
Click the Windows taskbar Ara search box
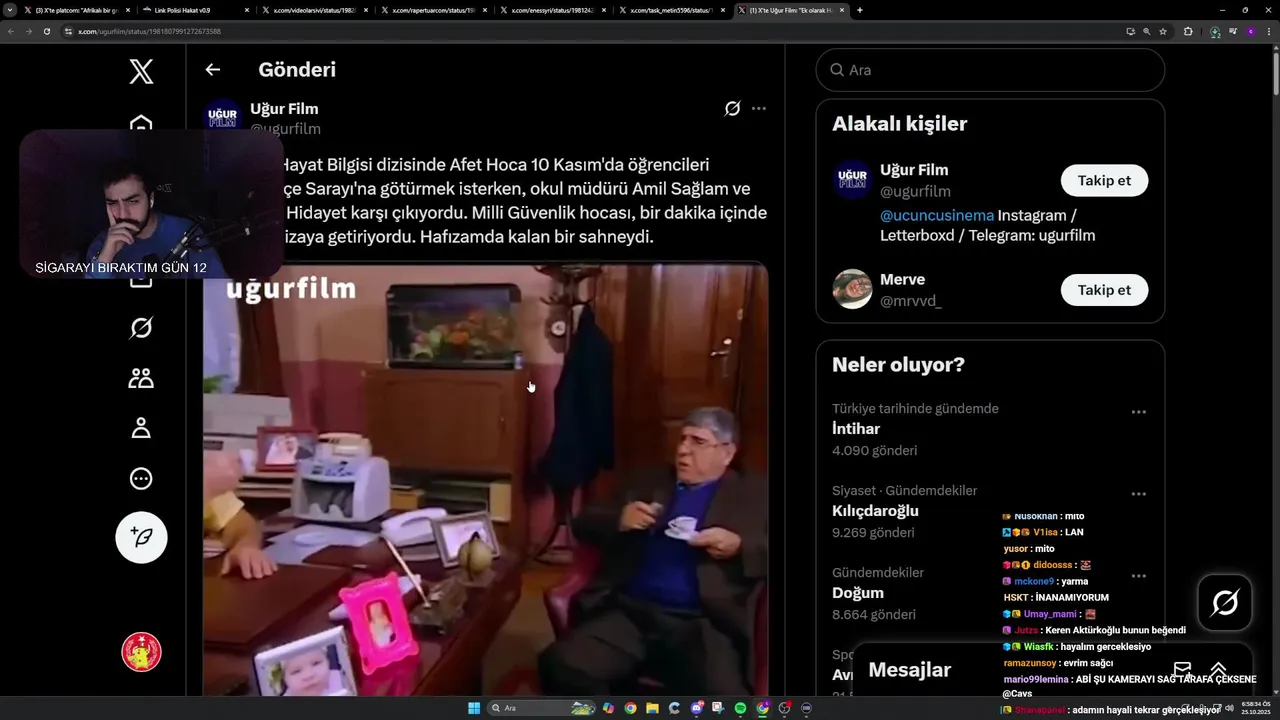click(541, 708)
